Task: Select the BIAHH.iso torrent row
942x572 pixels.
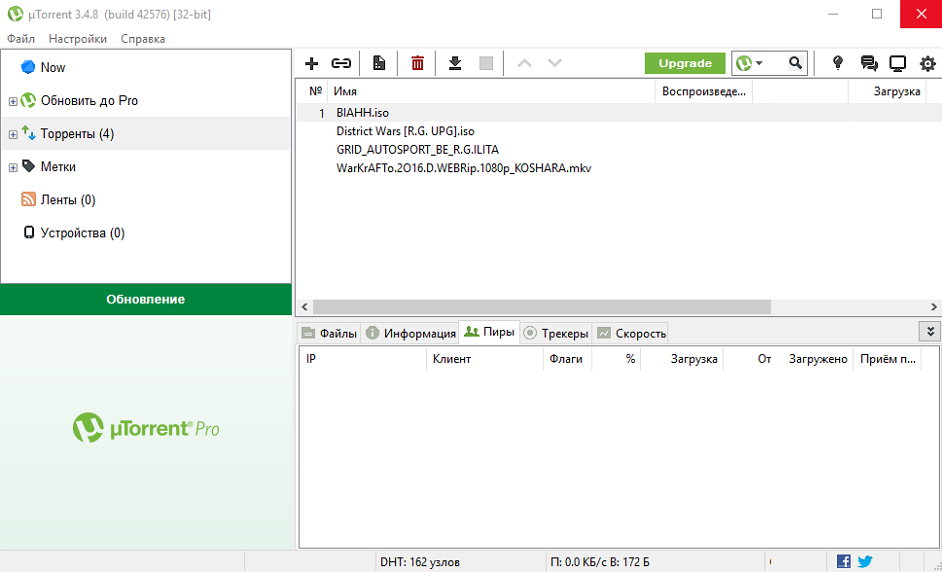Action: pyautogui.click(x=619, y=113)
